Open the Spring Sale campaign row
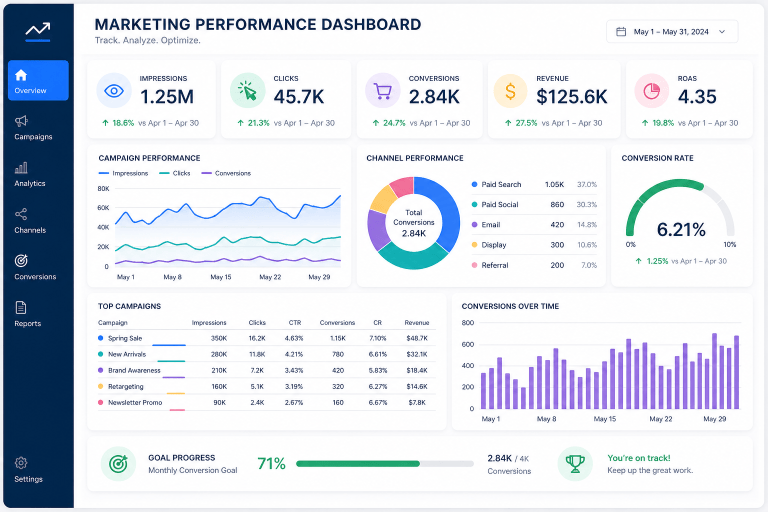Viewport: 768px width, 512px height. tap(266, 338)
